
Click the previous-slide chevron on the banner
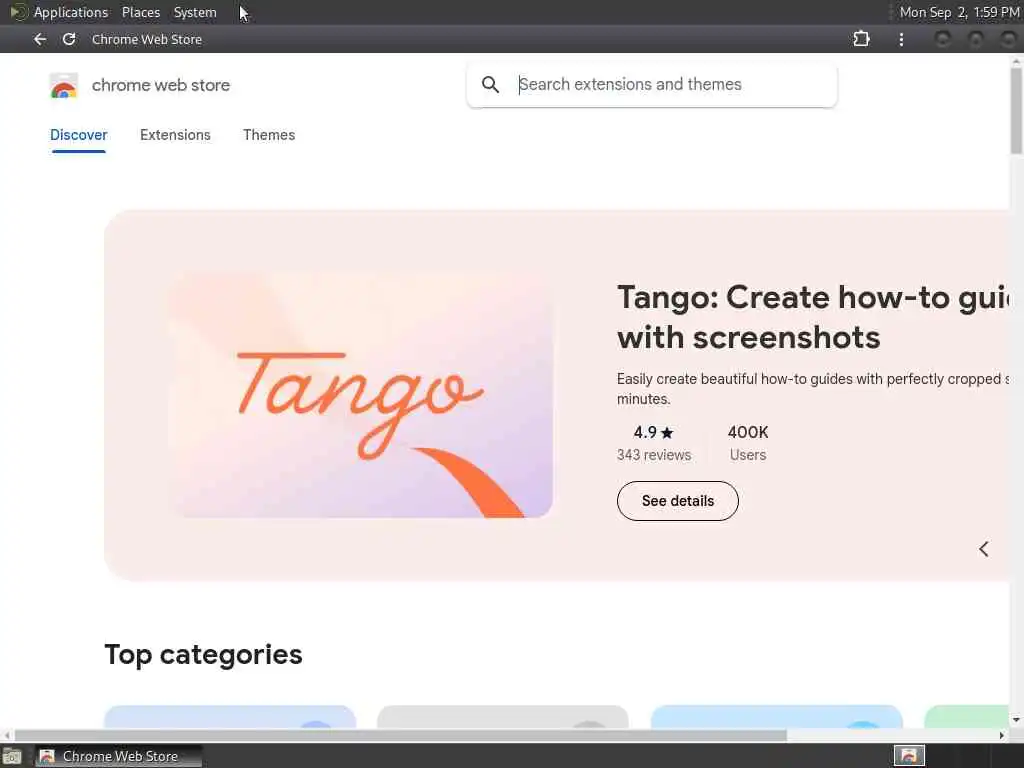coord(984,549)
